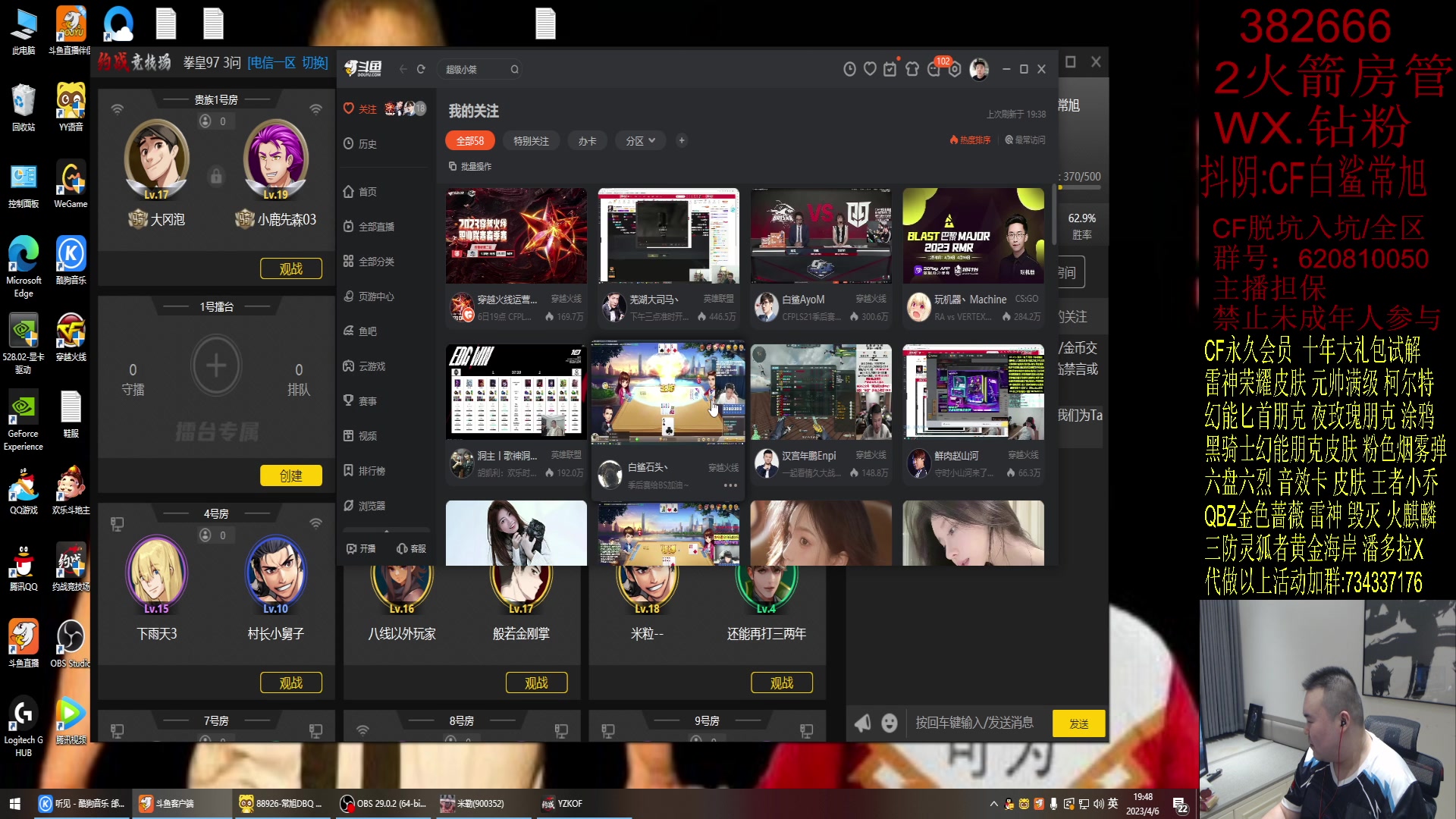The height and width of the screenshot is (819, 1456).
Task: Open watch history clock icon in header
Action: 849,69
